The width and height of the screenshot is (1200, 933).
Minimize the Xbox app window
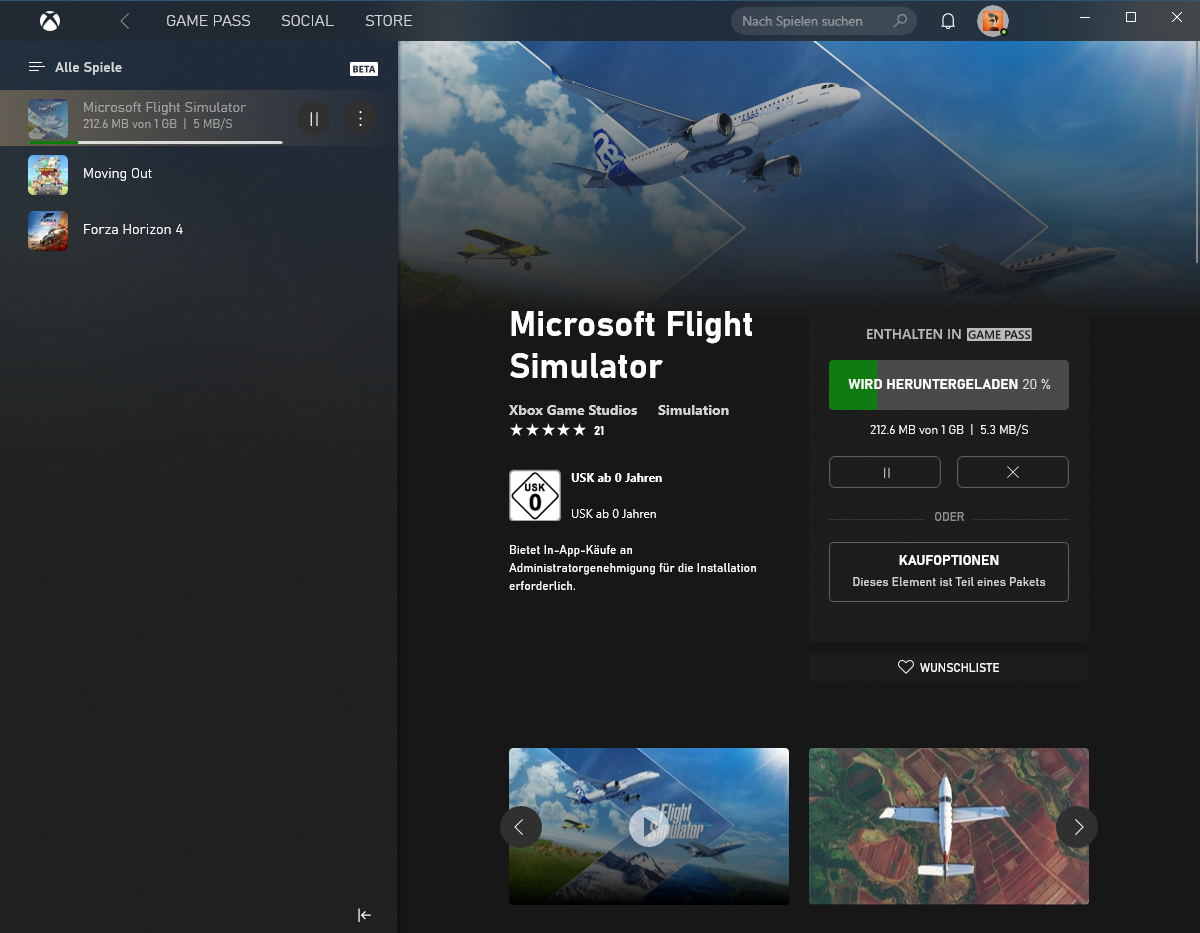(1085, 17)
